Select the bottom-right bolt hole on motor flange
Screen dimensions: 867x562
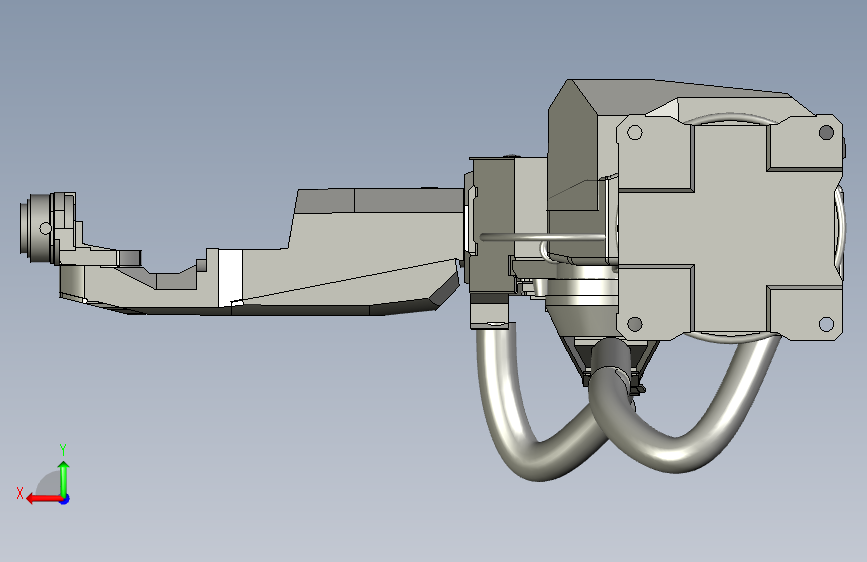click(x=826, y=324)
